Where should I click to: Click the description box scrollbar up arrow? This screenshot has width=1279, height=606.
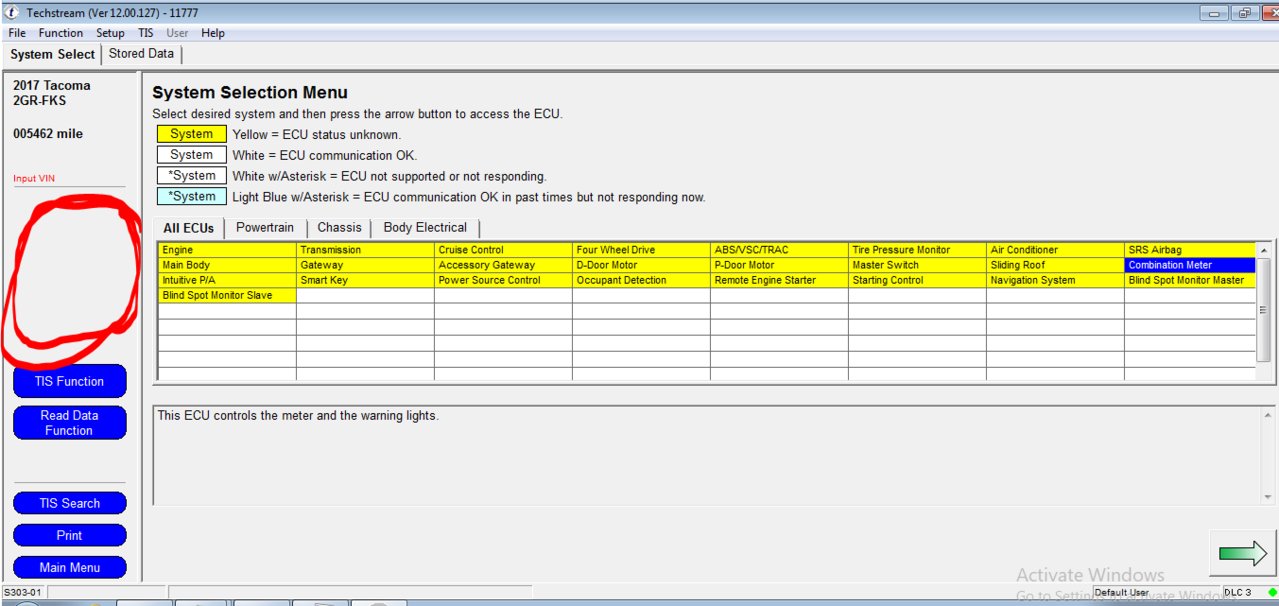tap(1269, 415)
